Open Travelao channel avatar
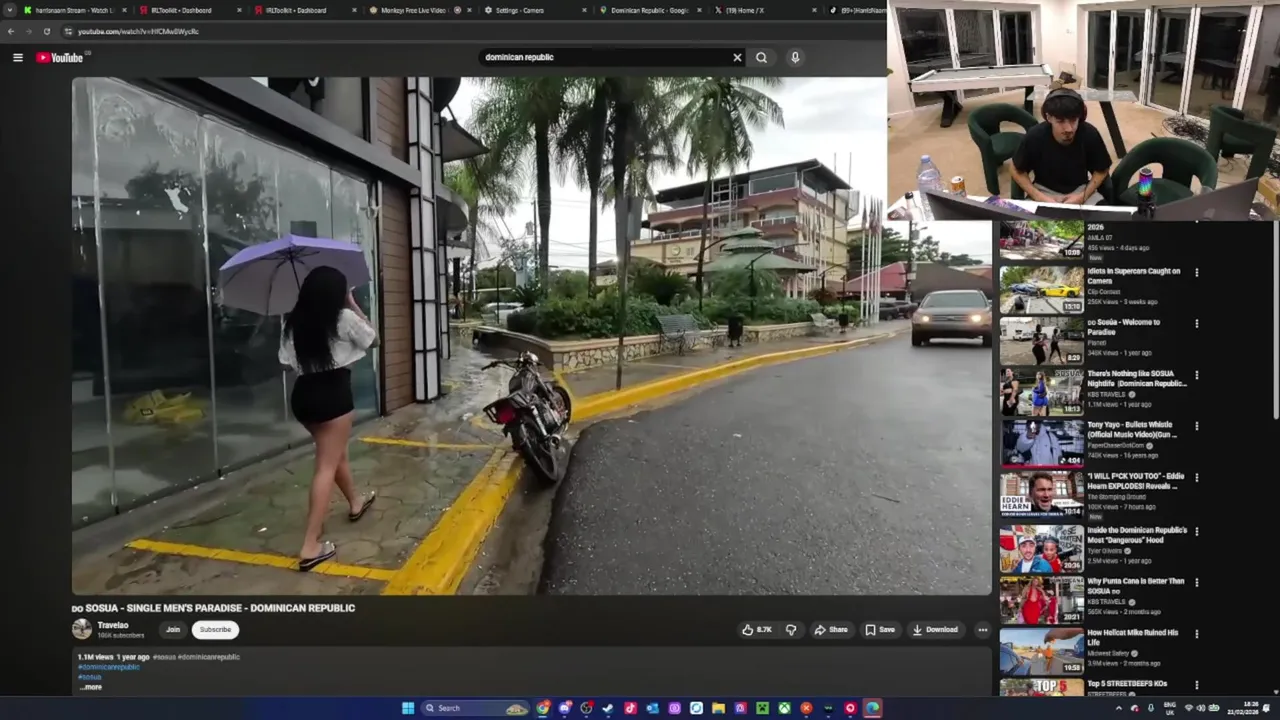This screenshot has width=1280, height=720. 82,629
